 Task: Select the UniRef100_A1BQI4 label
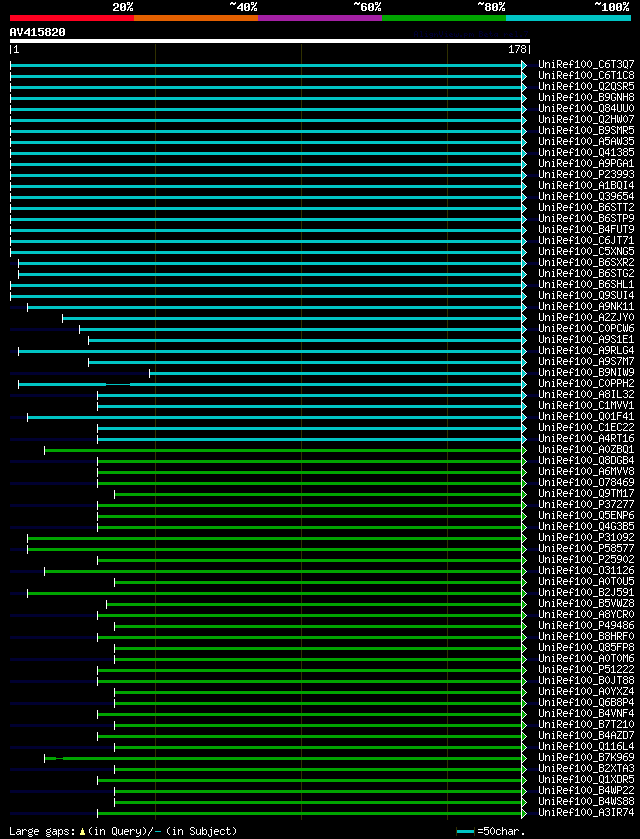click(586, 186)
